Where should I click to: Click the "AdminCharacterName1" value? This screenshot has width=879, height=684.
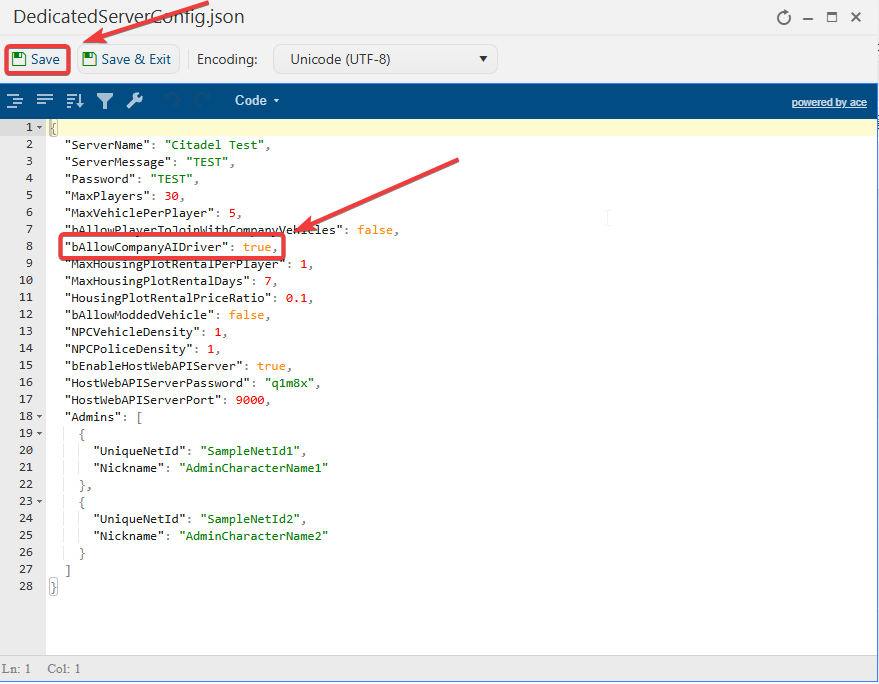click(x=253, y=468)
